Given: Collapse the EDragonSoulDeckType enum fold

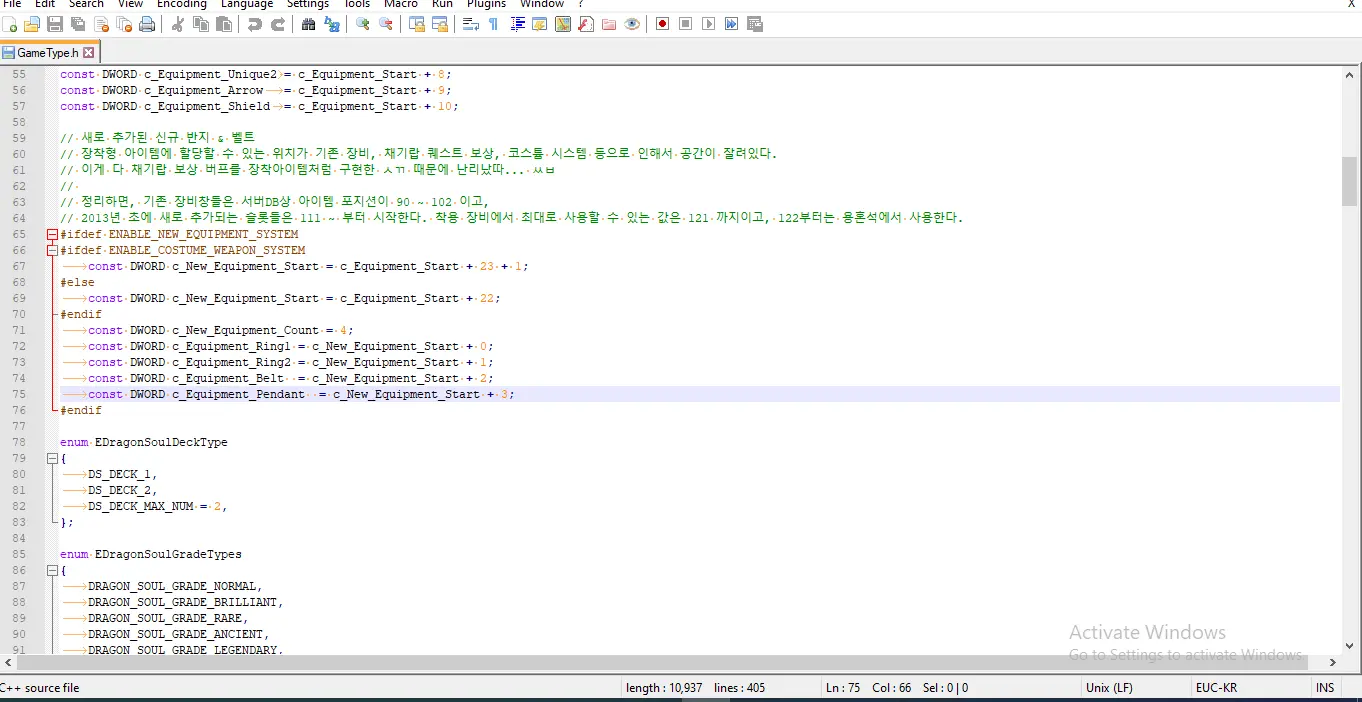Looking at the screenshot, I should [51, 458].
